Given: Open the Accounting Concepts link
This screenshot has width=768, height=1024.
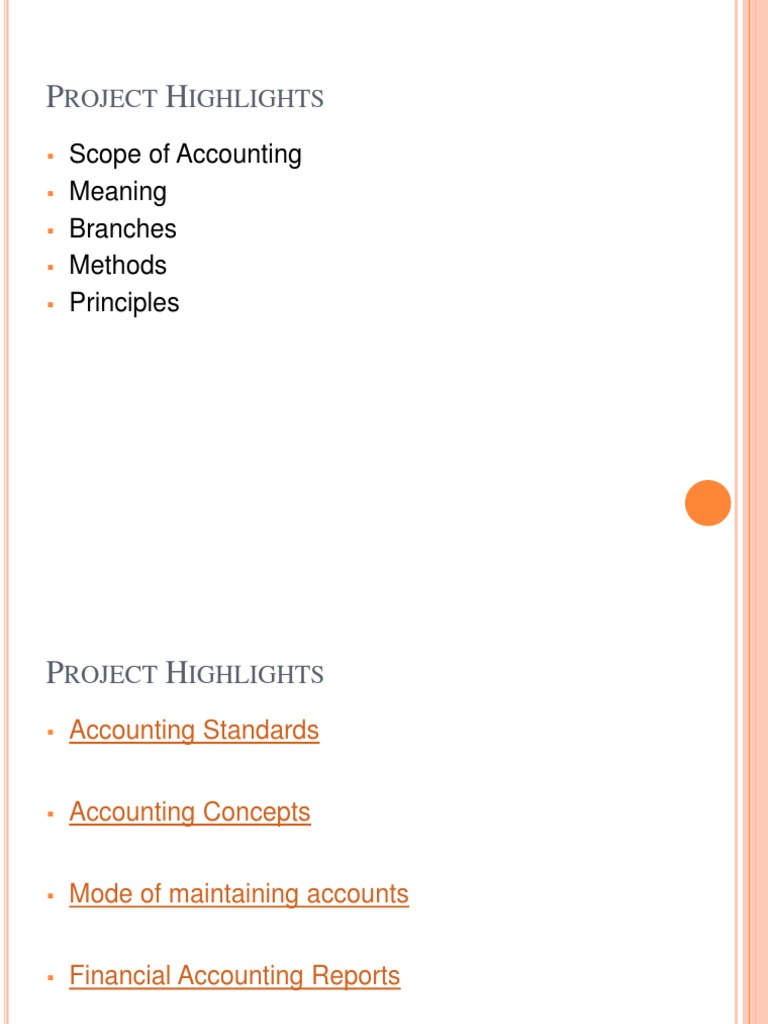Looking at the screenshot, I should 190,812.
